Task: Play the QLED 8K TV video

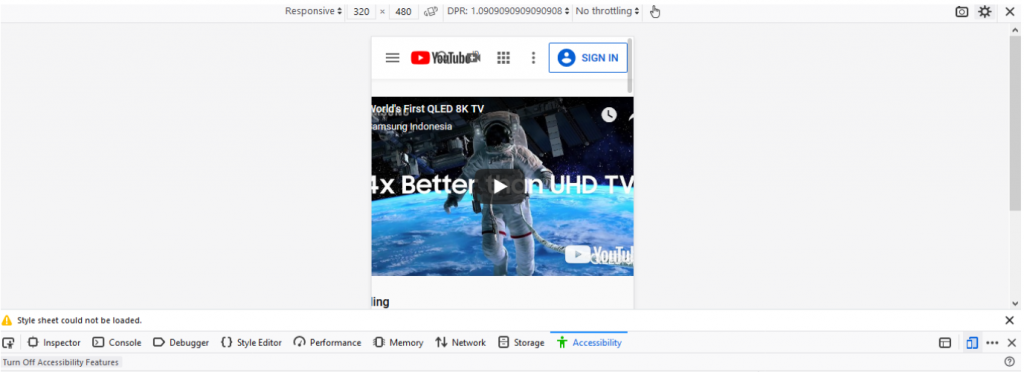Action: pyautogui.click(x=500, y=186)
